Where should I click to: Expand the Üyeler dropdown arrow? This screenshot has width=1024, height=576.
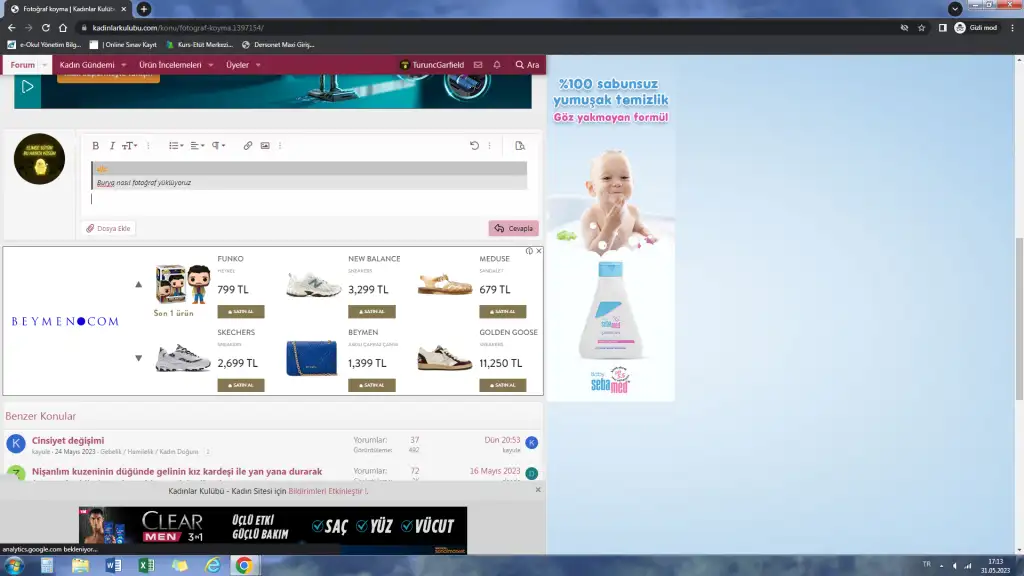(x=258, y=65)
